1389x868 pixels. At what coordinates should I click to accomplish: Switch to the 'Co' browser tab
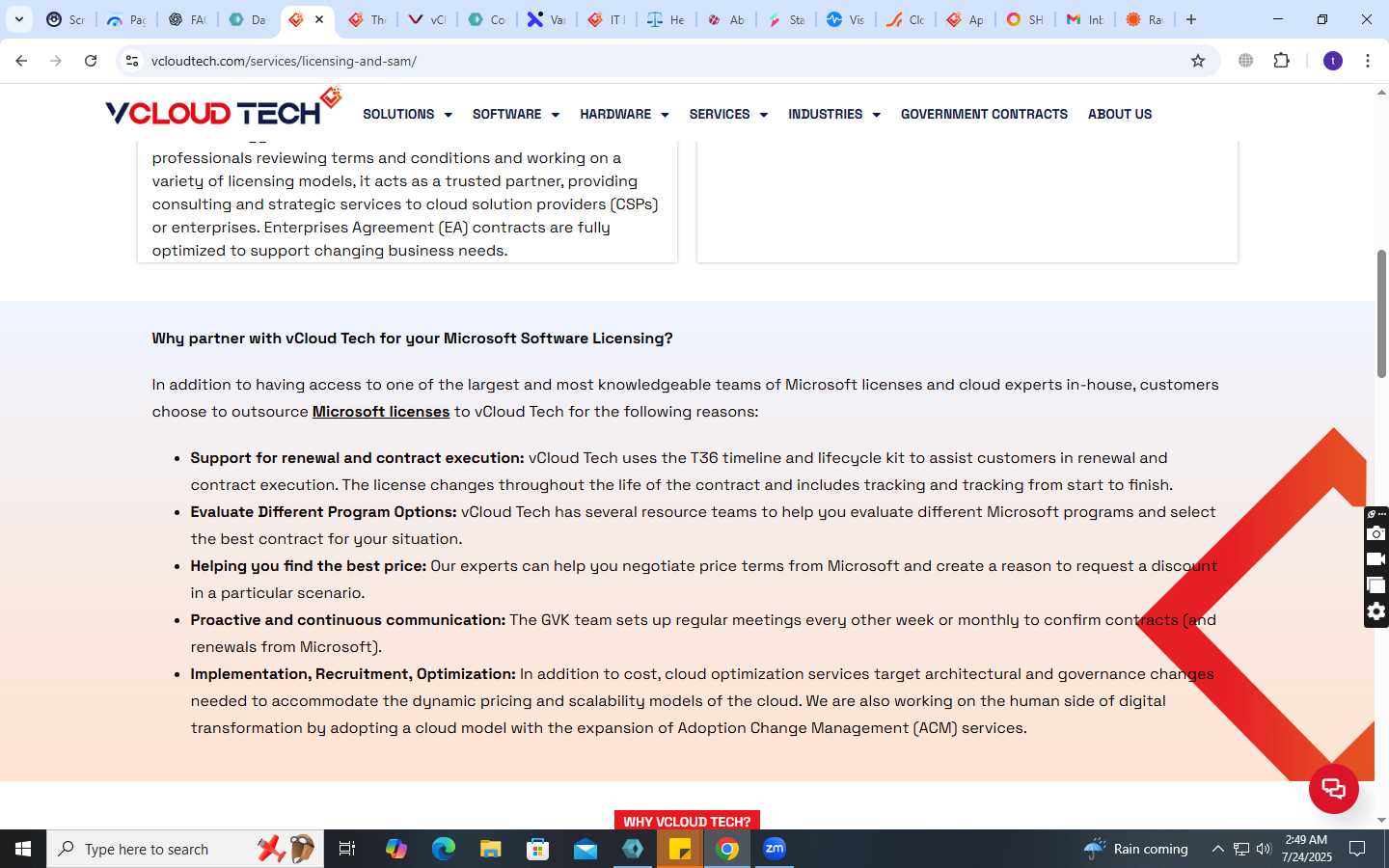pos(486,19)
